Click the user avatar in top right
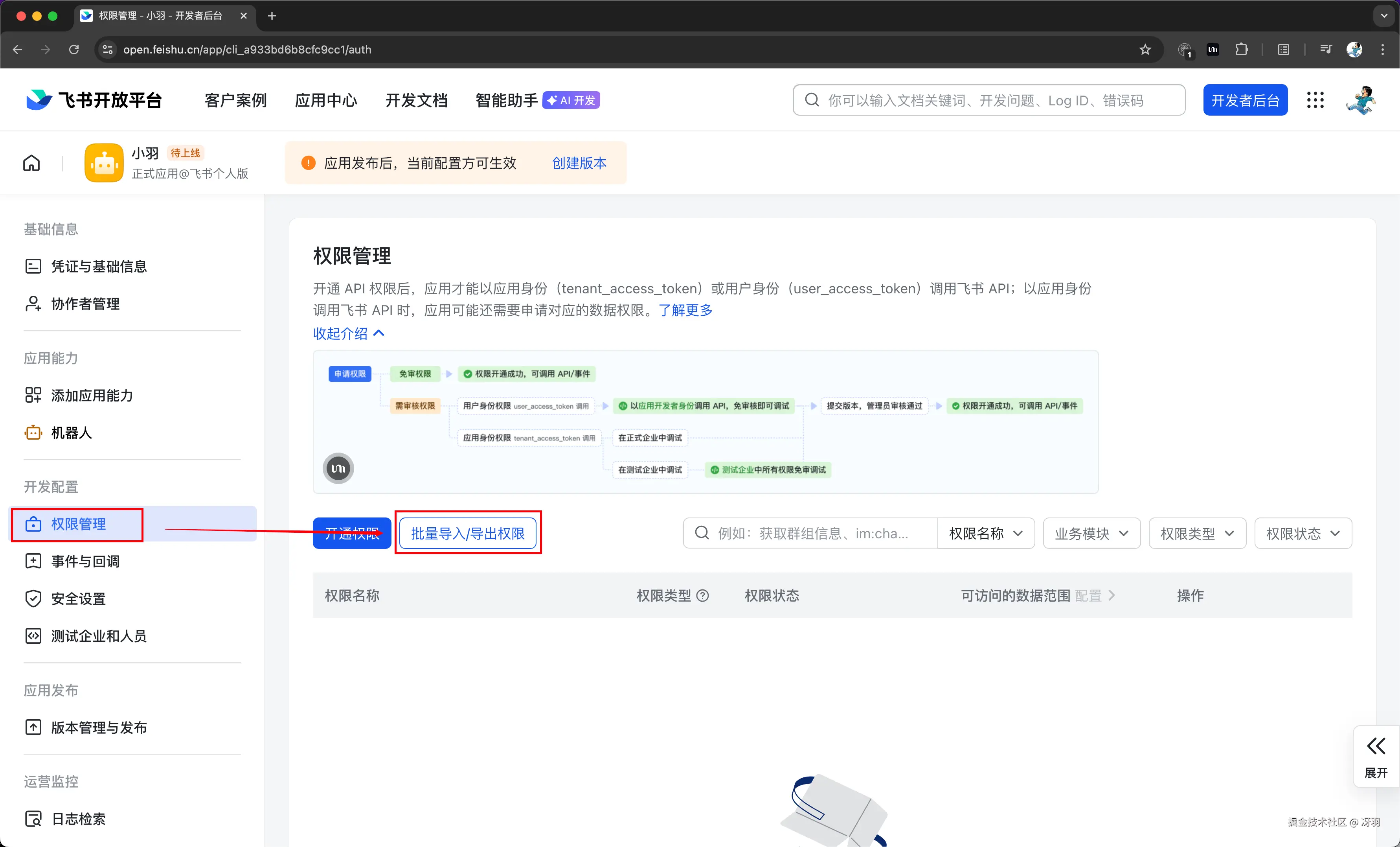 click(1361, 100)
